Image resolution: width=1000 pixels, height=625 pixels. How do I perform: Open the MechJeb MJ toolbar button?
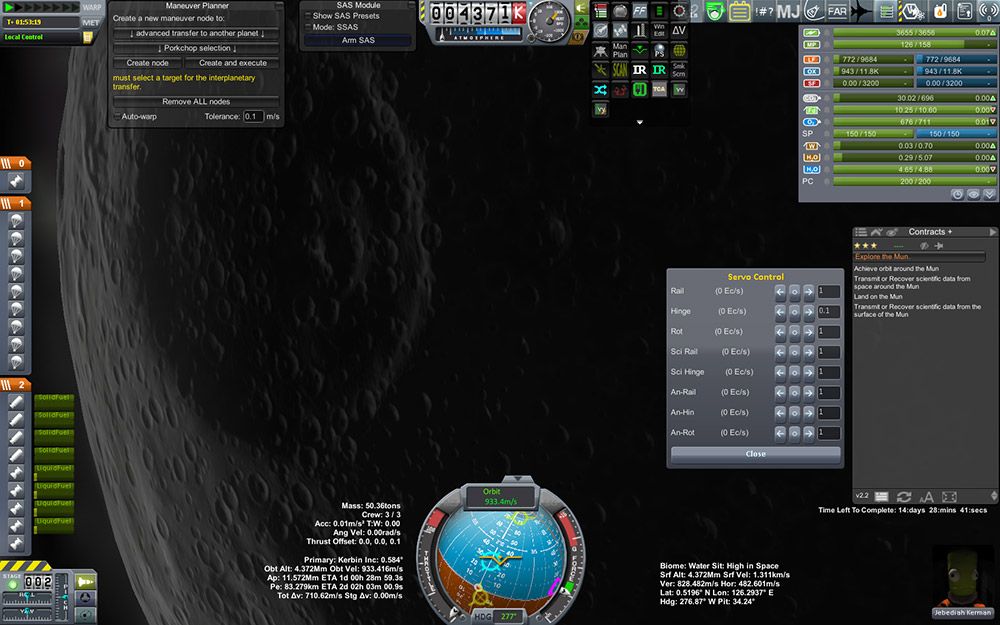788,11
